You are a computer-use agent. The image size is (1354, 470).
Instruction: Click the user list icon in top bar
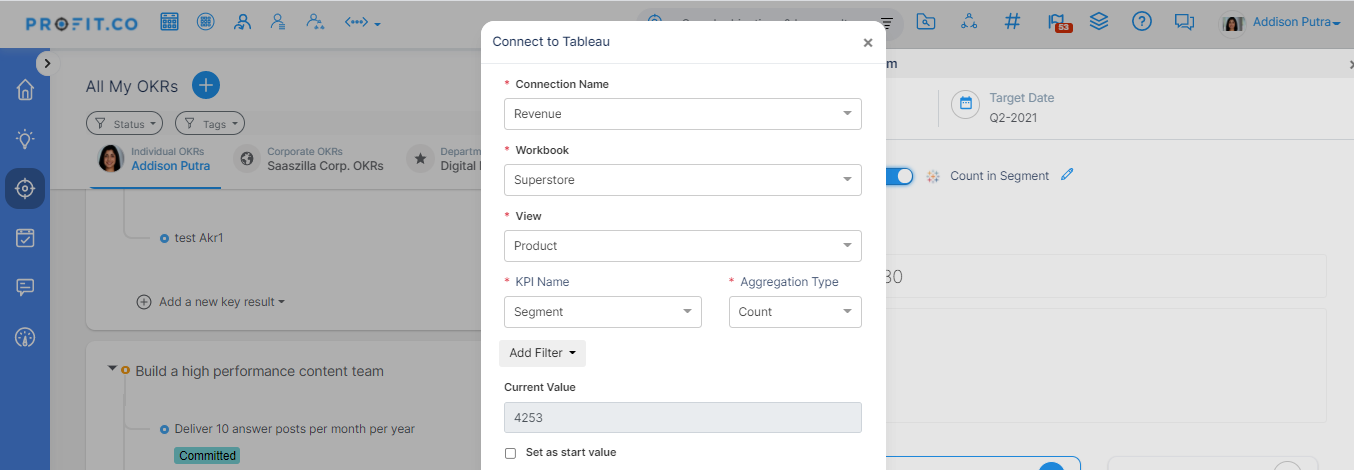tap(279, 22)
